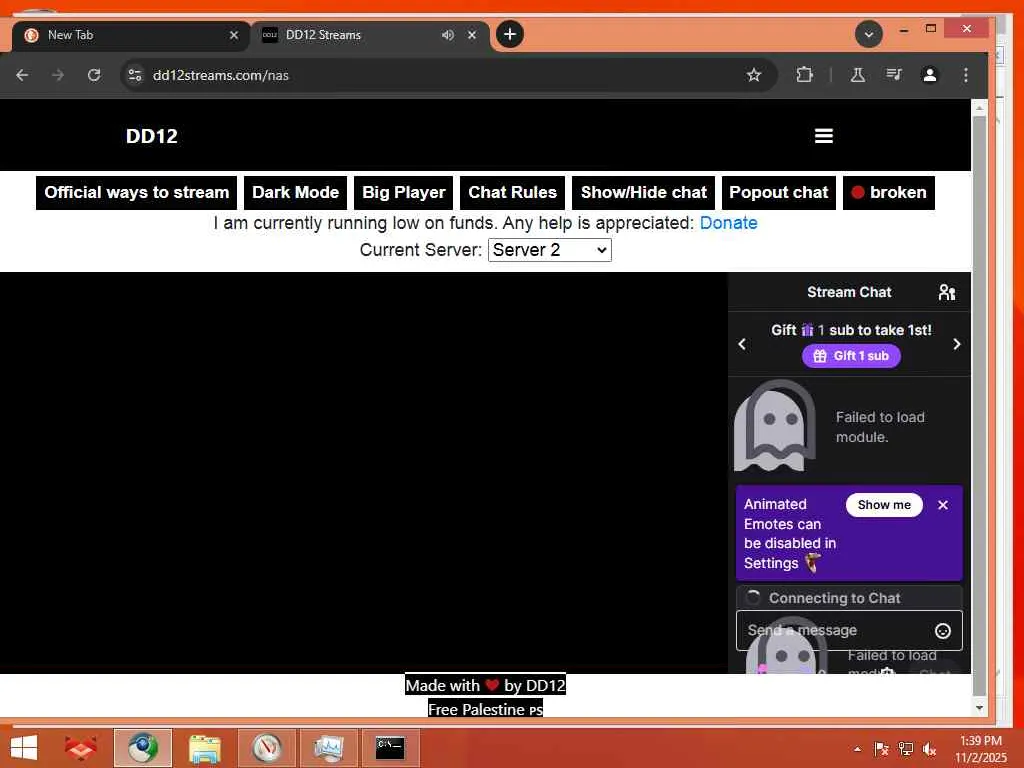The width and height of the screenshot is (1024, 768).
Task: Click the page vertical scrollbar
Action: 979,405
